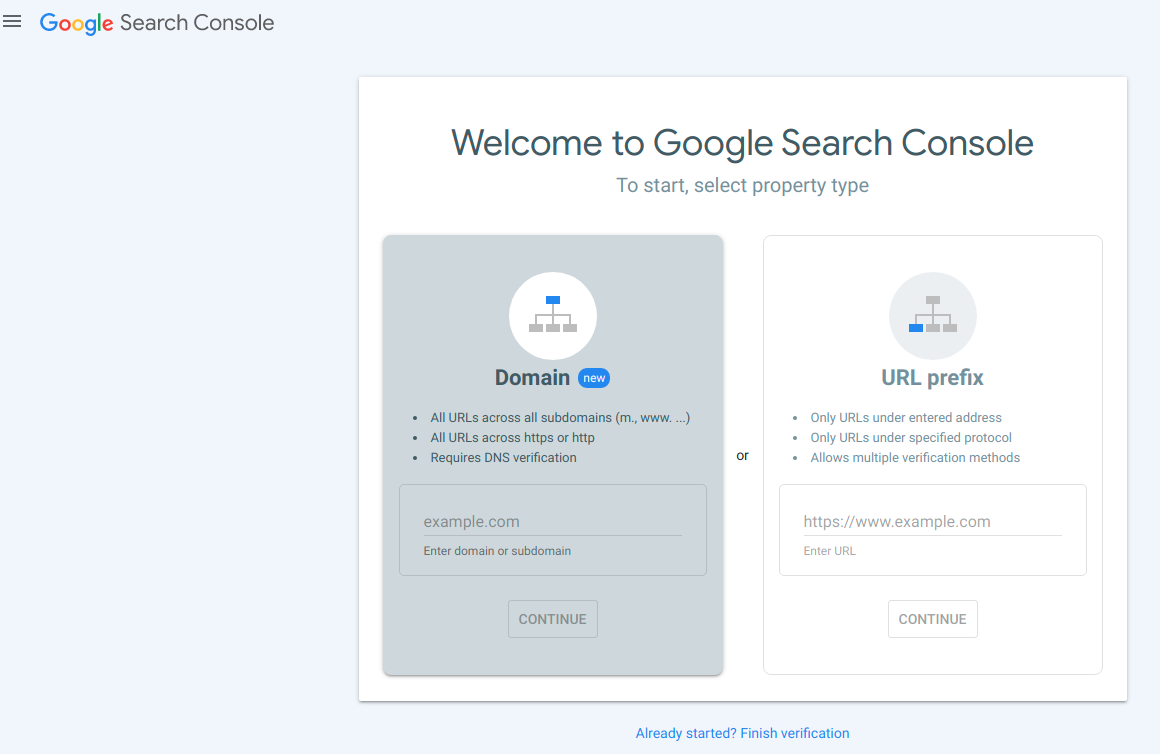1160x754 pixels.
Task: Open the hamburger navigation menu
Action: pos(12,21)
